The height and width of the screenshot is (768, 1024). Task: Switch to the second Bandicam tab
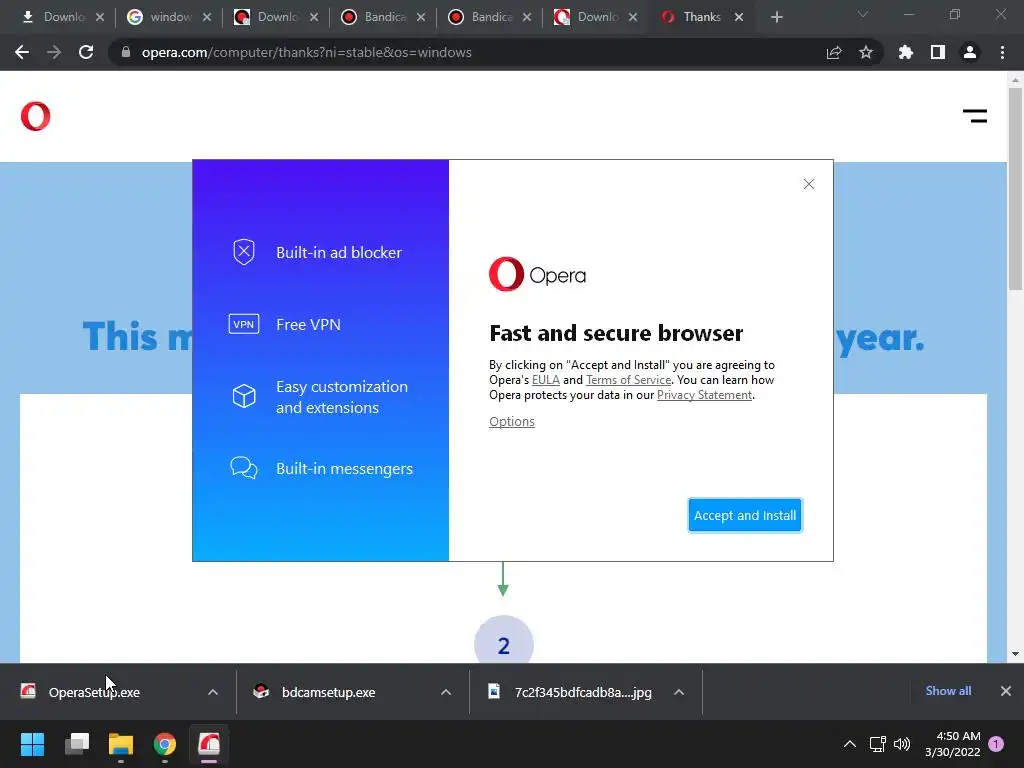point(490,17)
